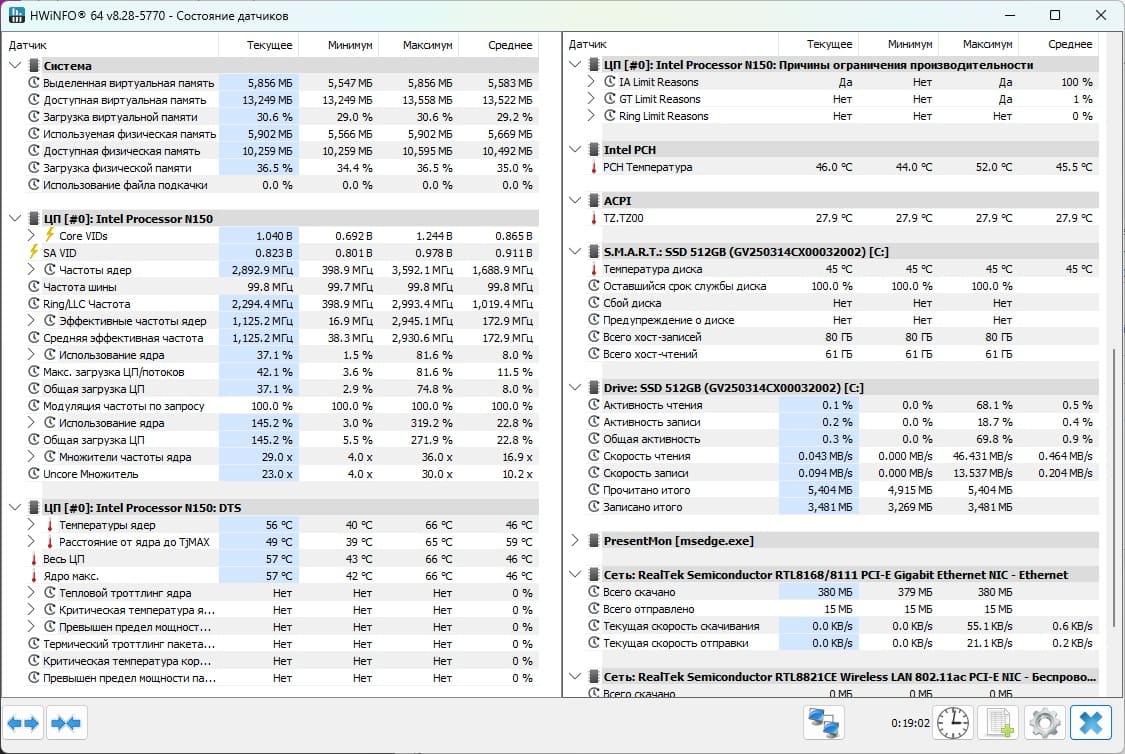Expand the PresentMon [msedge.exe] group
The width and height of the screenshot is (1125, 754).
tap(575, 540)
